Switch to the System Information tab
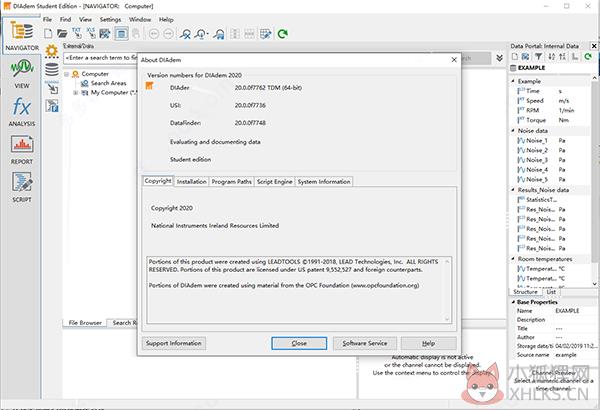Screen dimensions: 600x410 click(324, 182)
